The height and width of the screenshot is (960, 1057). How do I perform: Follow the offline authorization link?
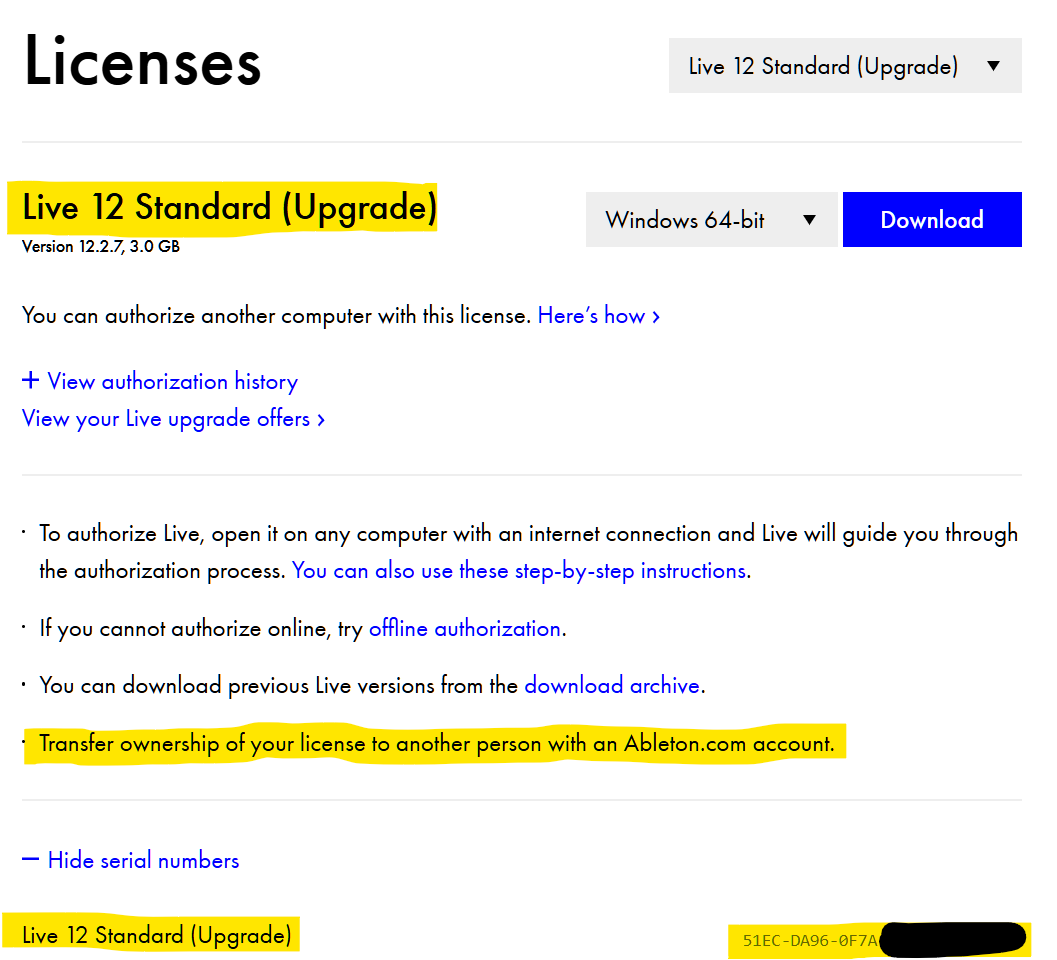coord(464,629)
